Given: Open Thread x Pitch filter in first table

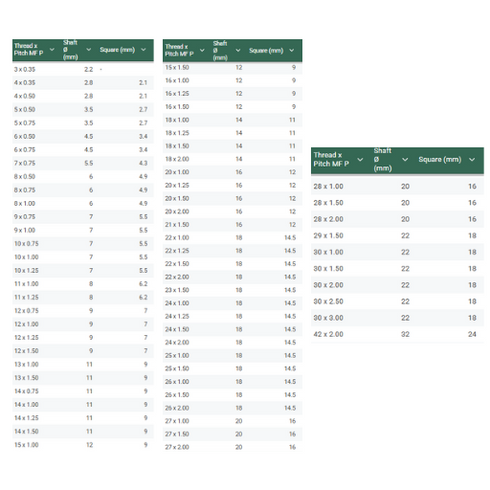Looking at the screenshot, I should coord(52,50).
